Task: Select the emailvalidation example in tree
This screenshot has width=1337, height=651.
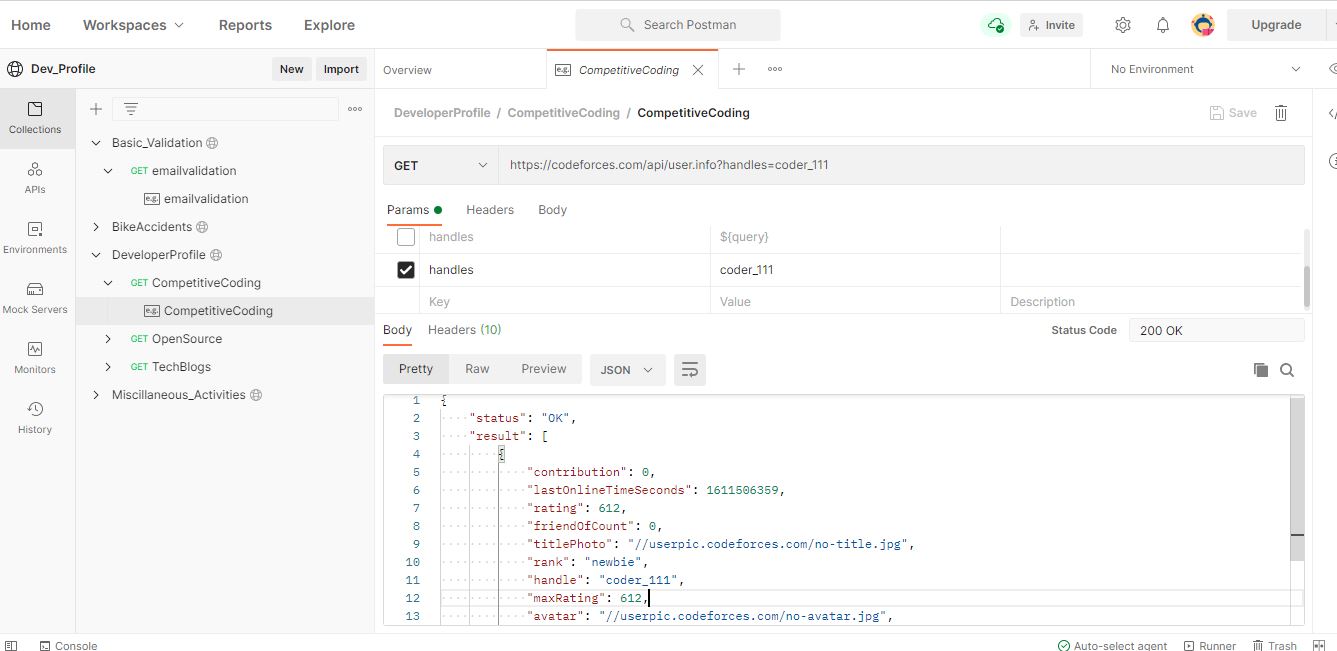Action: coord(206,199)
